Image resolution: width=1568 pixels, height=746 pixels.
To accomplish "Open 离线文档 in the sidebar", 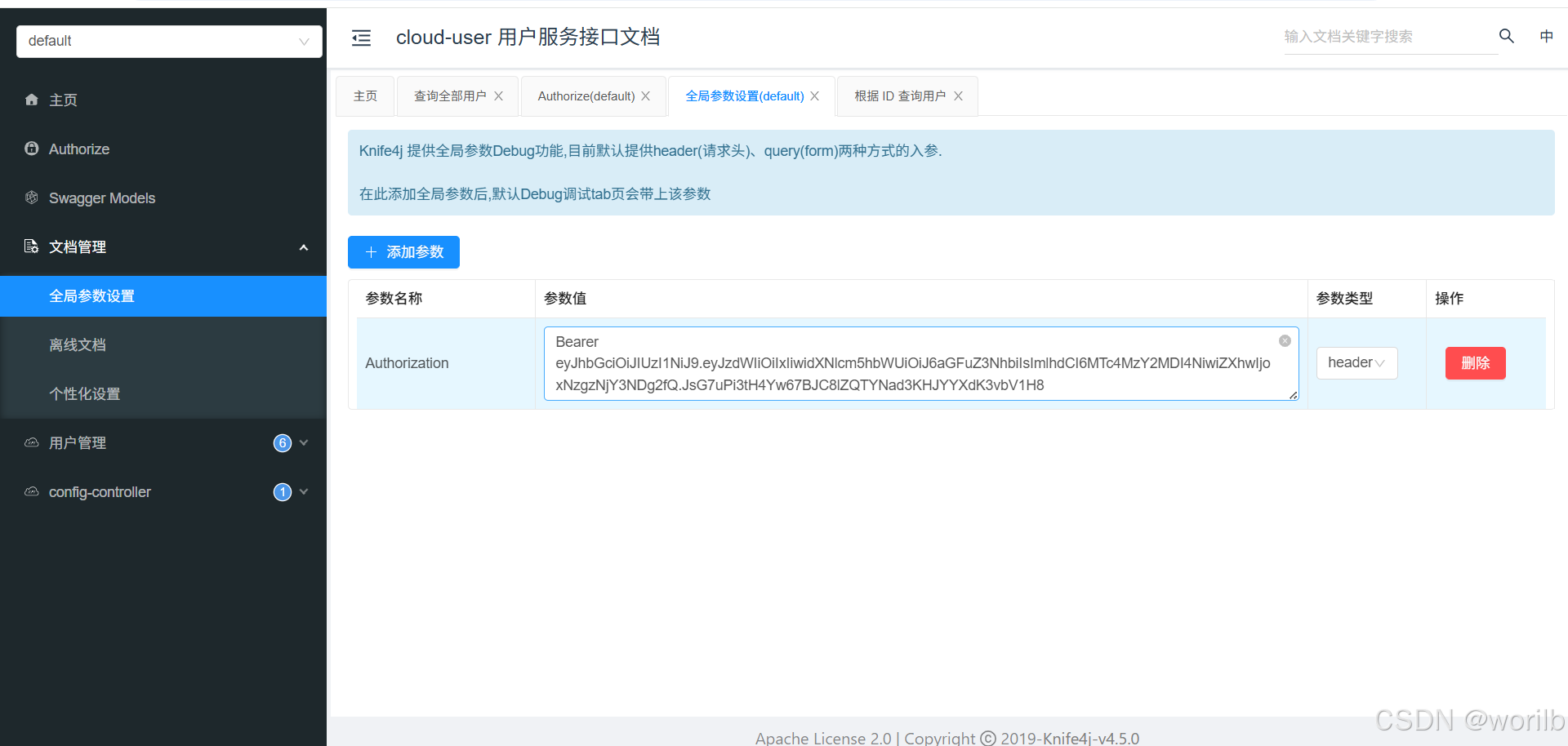I will (163, 345).
